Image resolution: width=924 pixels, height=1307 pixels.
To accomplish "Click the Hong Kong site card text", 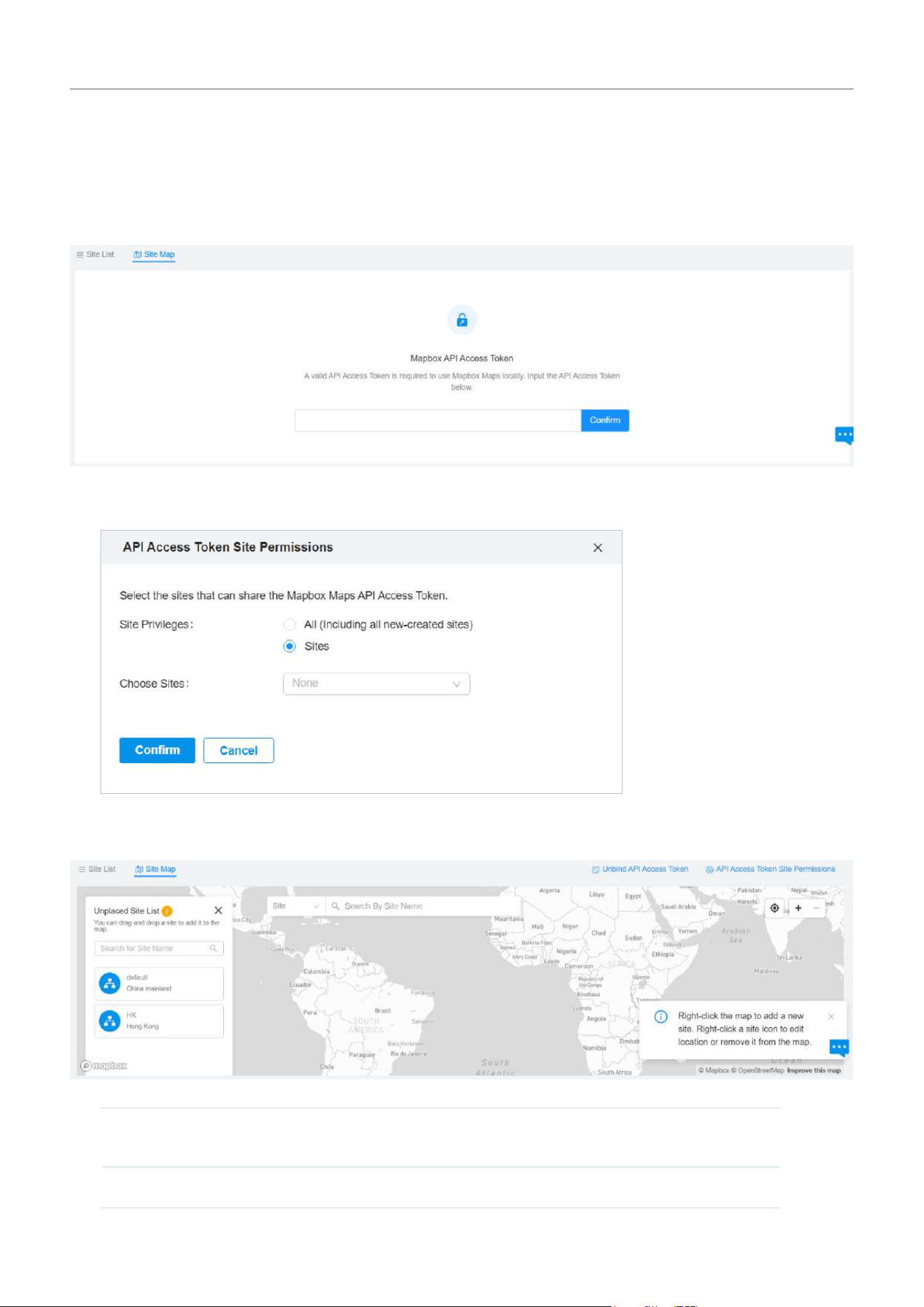I will click(142, 1026).
